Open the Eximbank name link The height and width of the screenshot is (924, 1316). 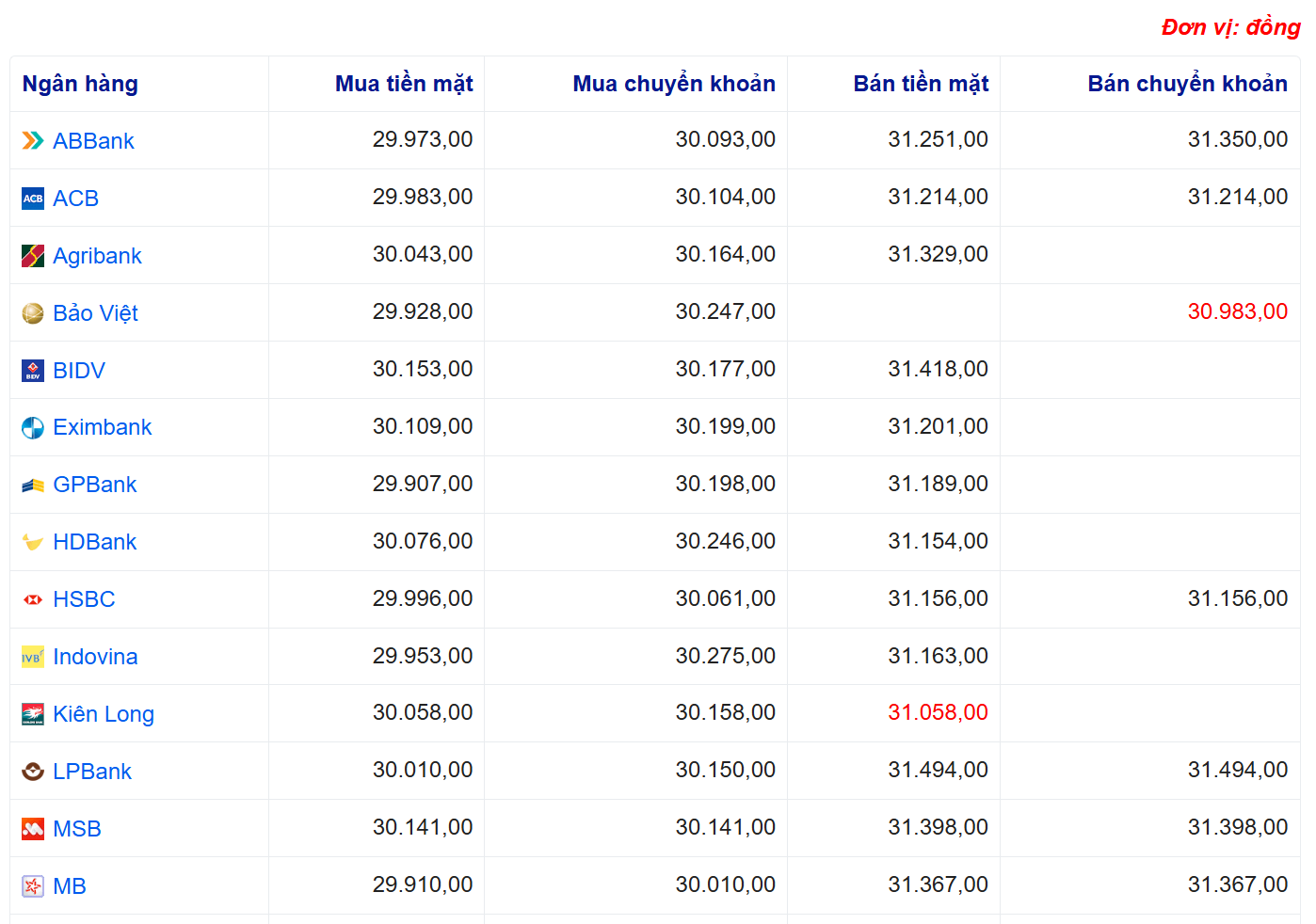coord(102,427)
